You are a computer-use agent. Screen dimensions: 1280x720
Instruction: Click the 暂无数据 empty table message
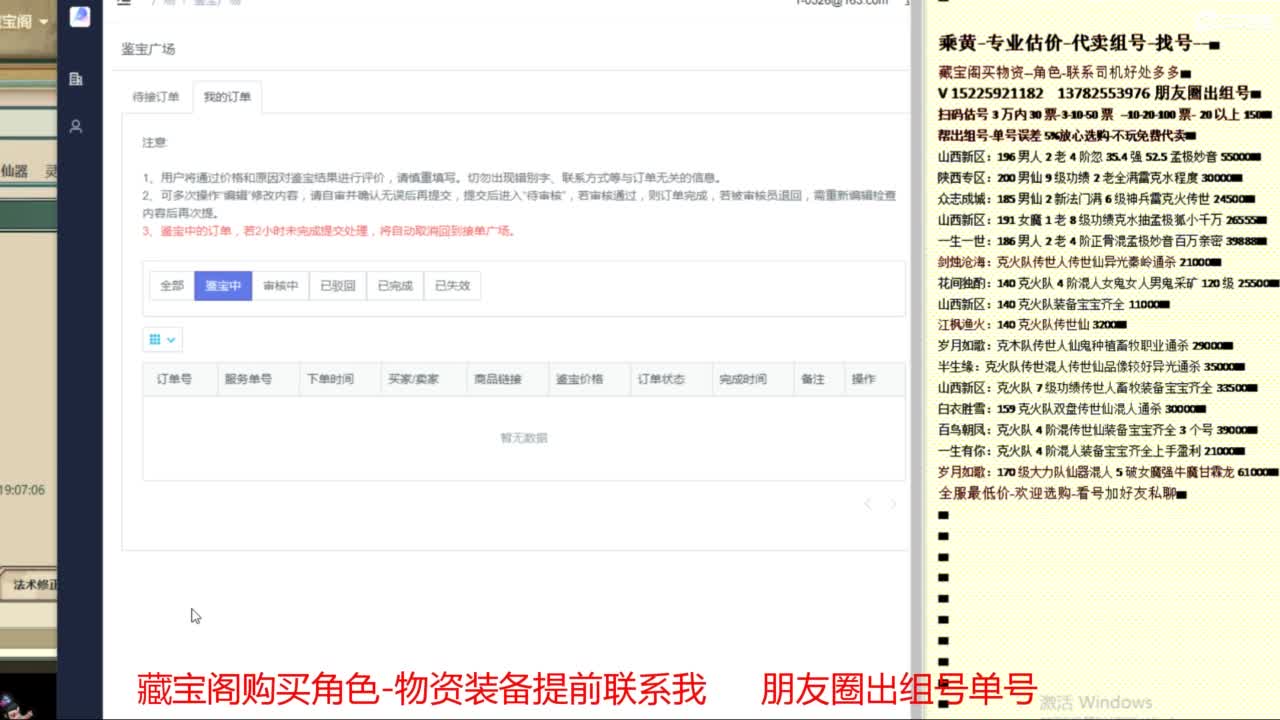(x=524, y=438)
